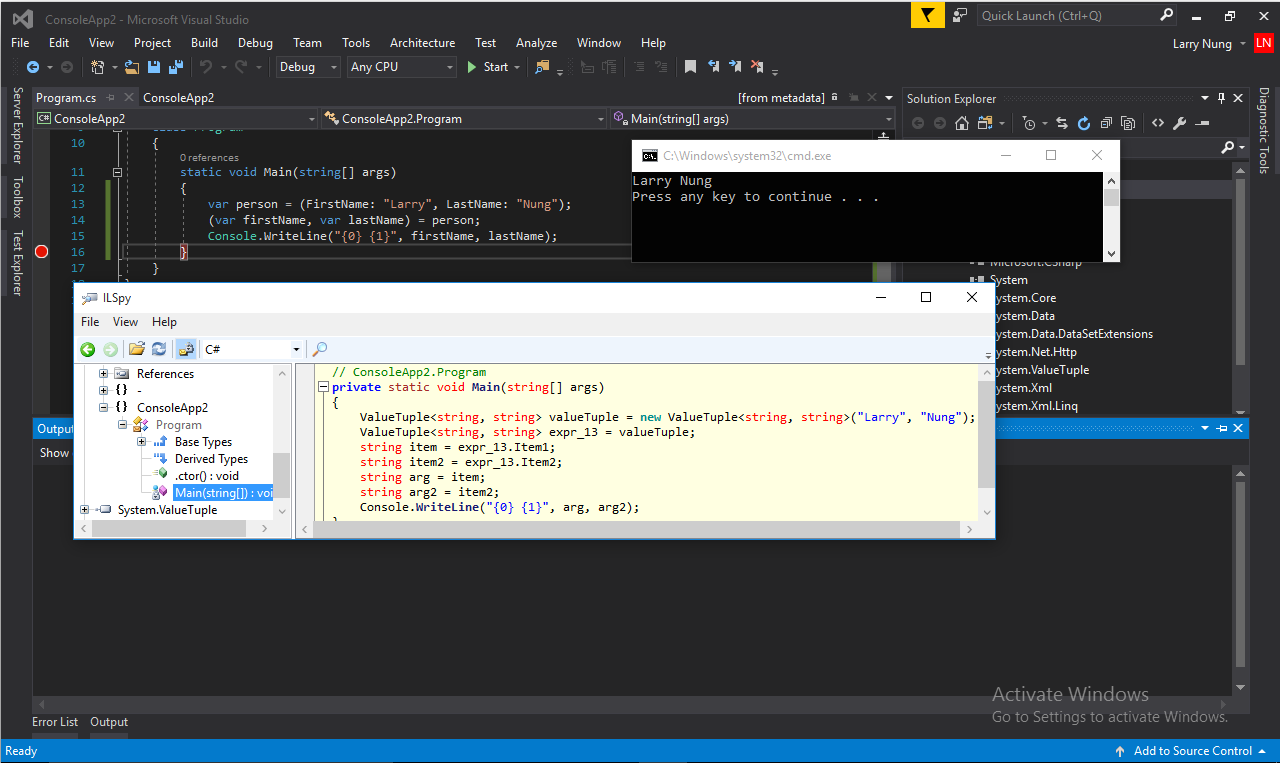Open ILSpy C# language dropdown
The width and height of the screenshot is (1280, 763).
tap(252, 349)
